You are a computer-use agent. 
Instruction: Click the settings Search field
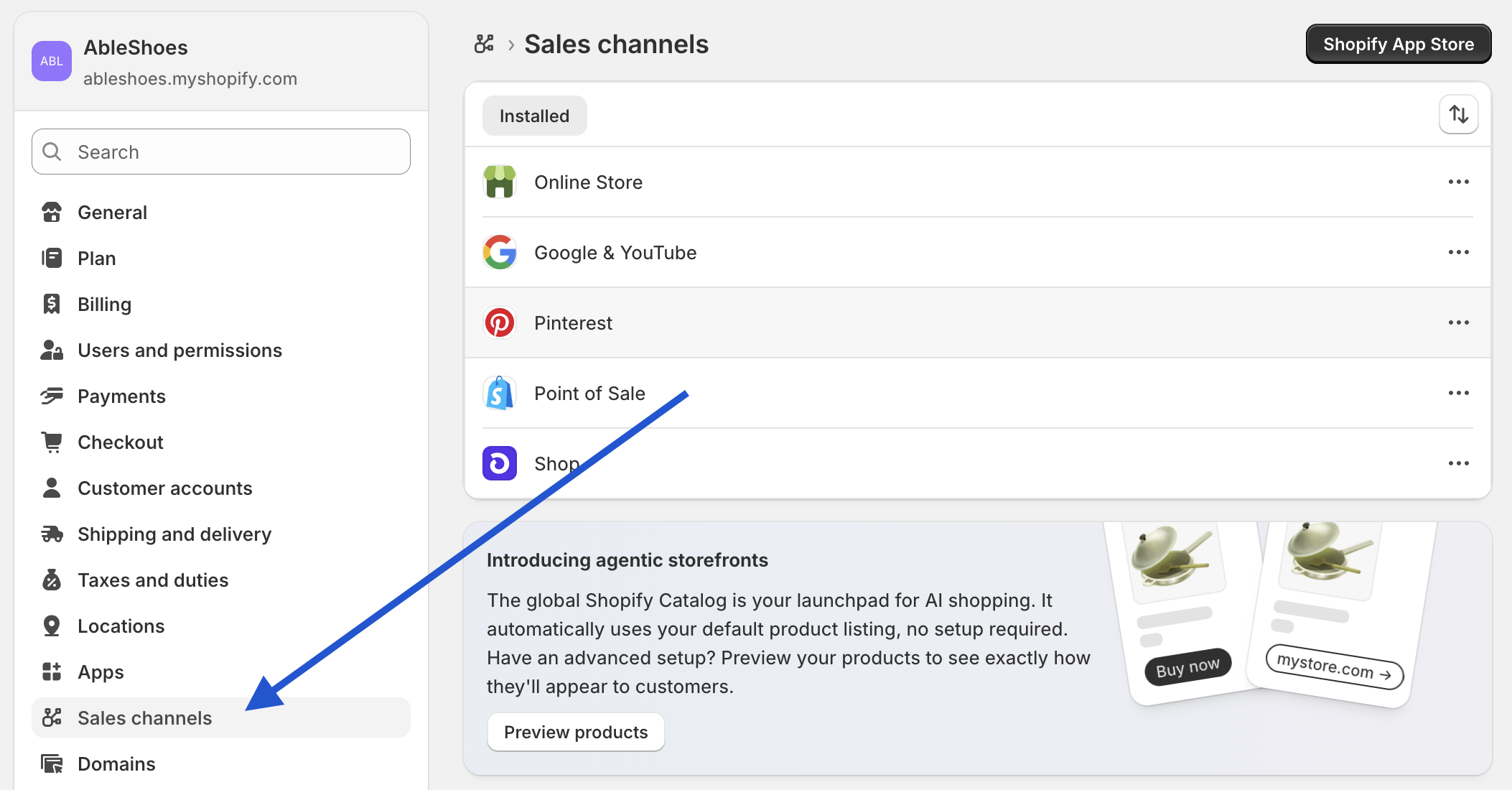click(x=221, y=152)
